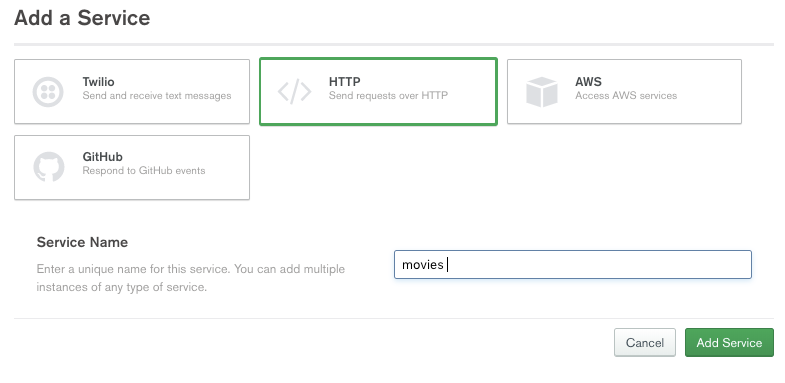Click "Send requests over HTTP" description
This screenshot has height=383, width=785.
click(388, 95)
